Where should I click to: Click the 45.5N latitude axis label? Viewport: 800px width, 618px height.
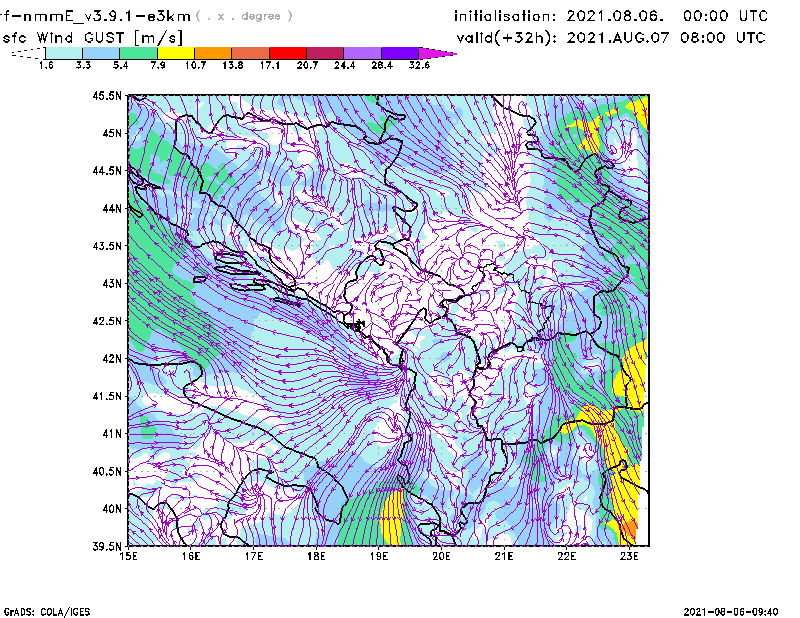coord(107,96)
